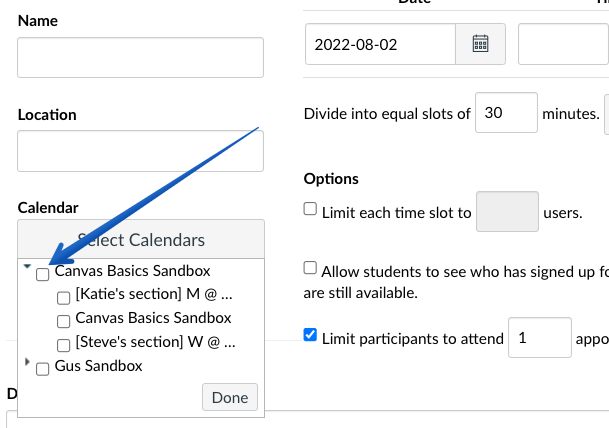Enable Limit each time slot checkbox
The width and height of the screenshot is (609, 428).
click(310, 209)
